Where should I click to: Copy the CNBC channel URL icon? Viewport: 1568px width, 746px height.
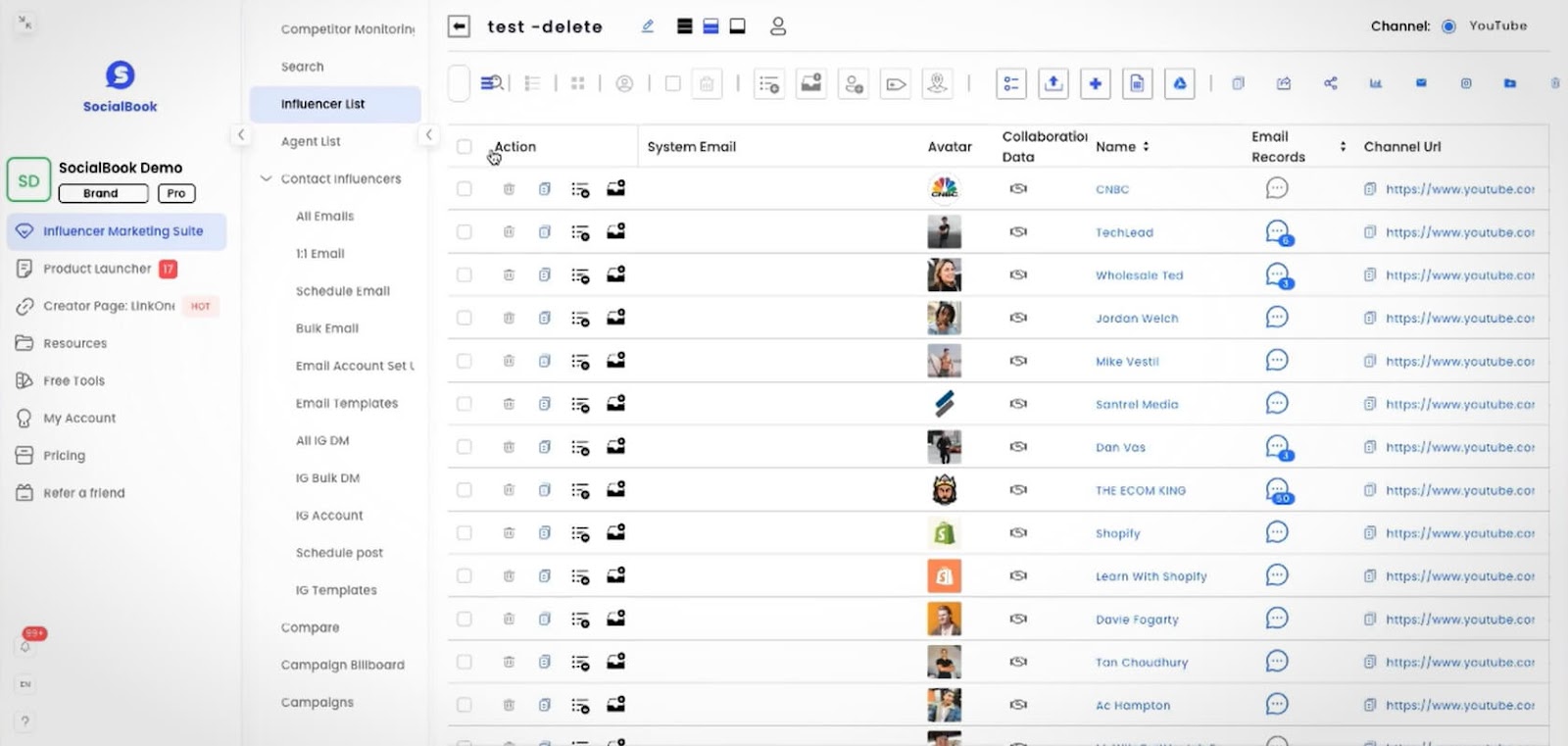point(1370,189)
